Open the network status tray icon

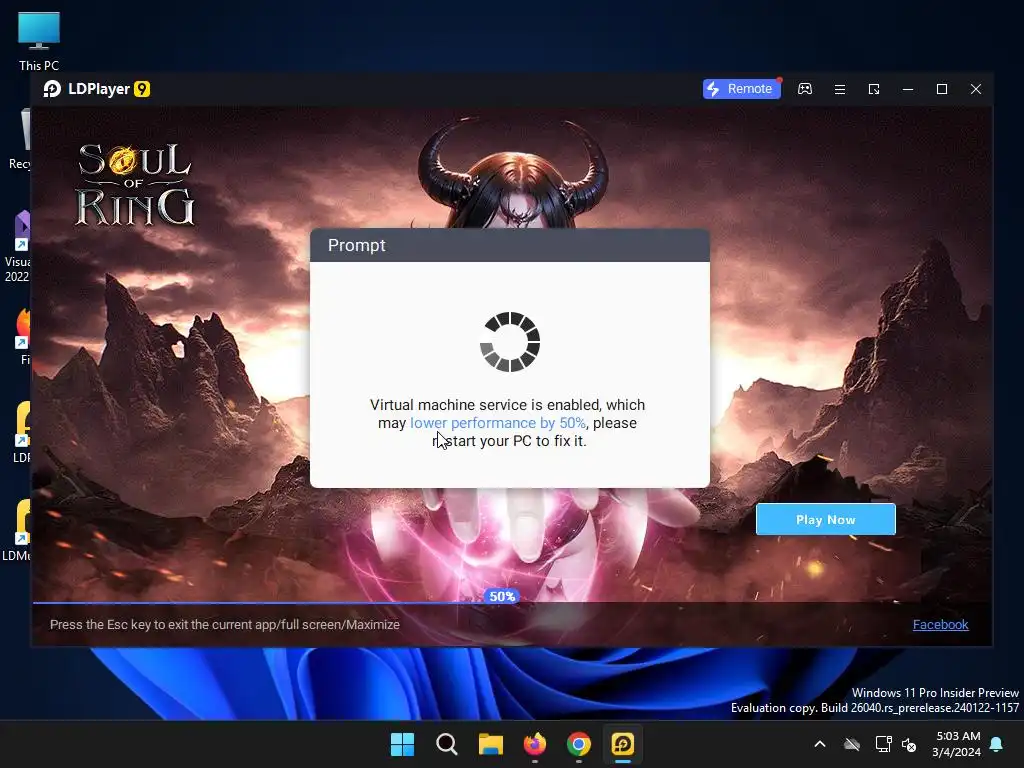pyautogui.click(x=884, y=744)
